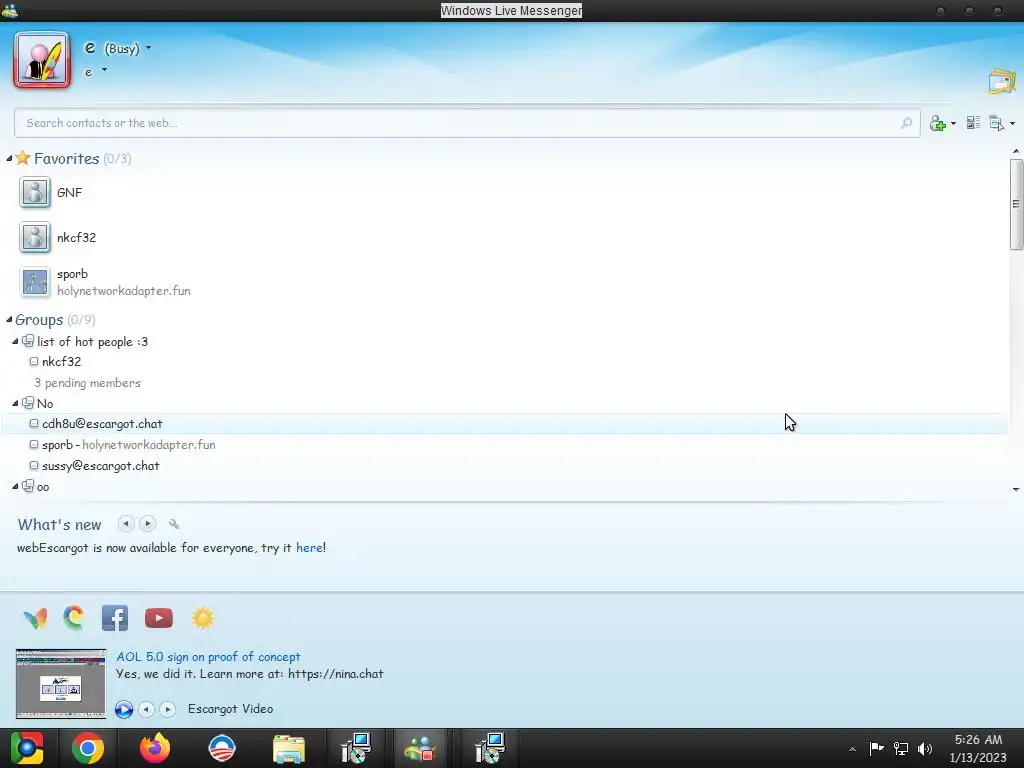
Task: Collapse the 'list of hot people :3' group
Action: point(15,341)
